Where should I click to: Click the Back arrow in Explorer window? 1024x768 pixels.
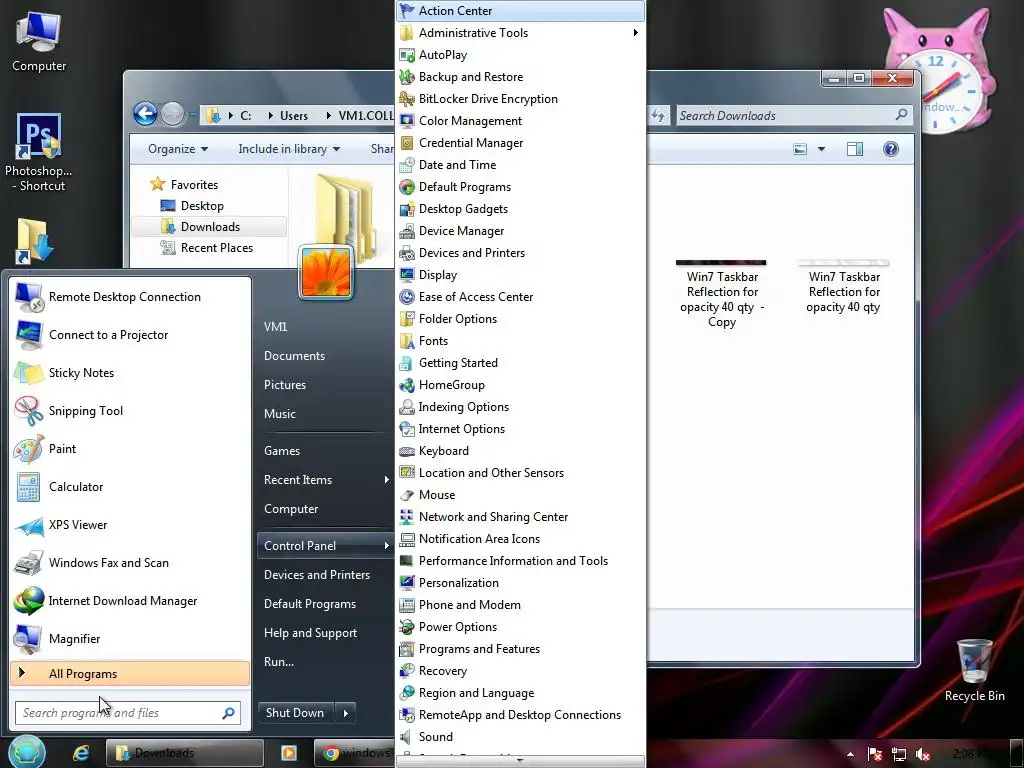tap(145, 114)
